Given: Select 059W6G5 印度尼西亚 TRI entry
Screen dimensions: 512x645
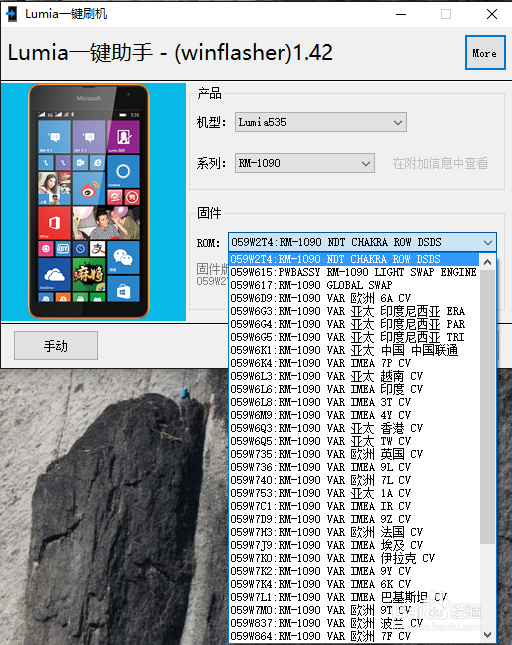Looking at the screenshot, I should coord(354,337).
